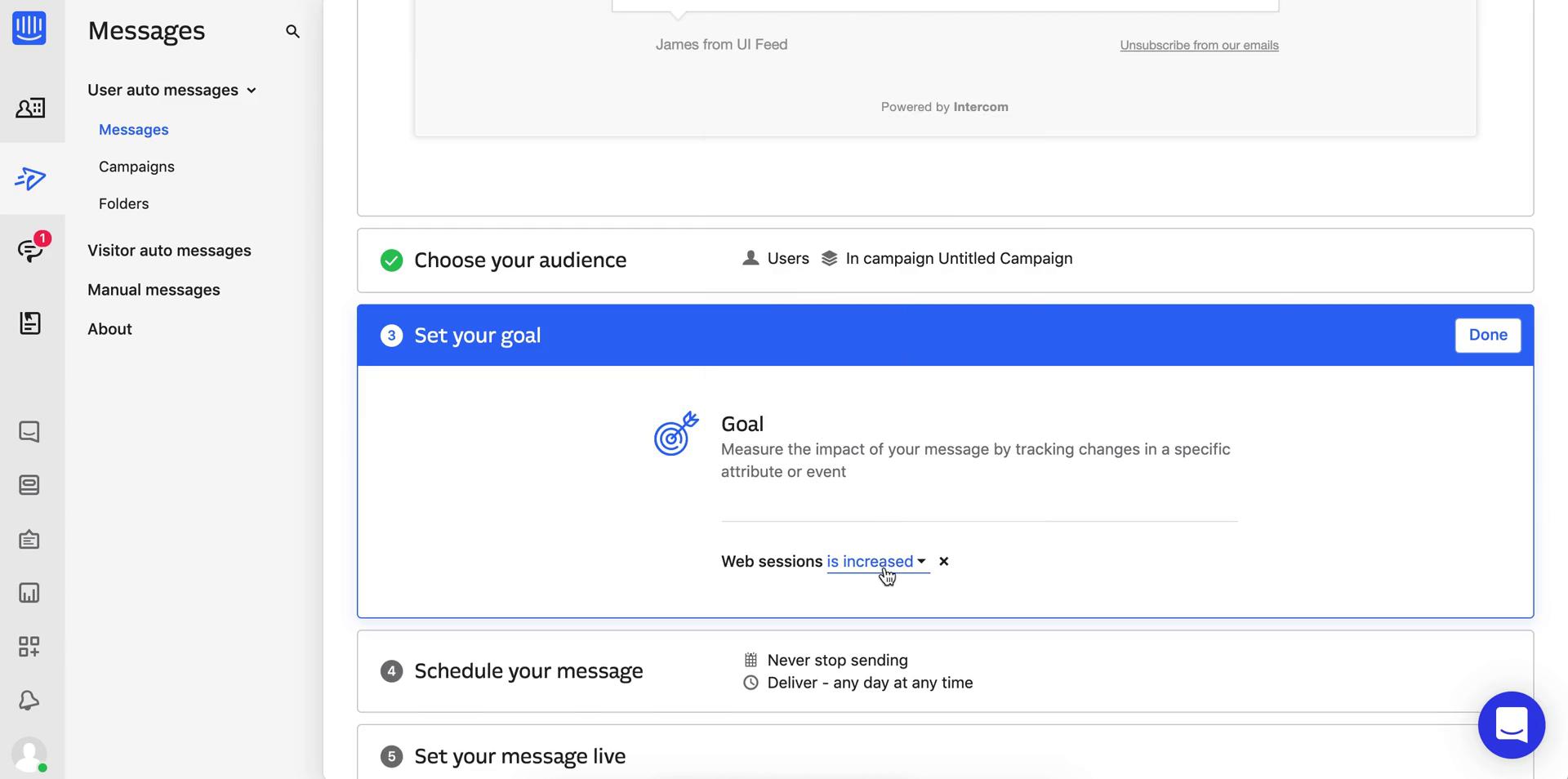Click step 4 number badge

pos(391,671)
